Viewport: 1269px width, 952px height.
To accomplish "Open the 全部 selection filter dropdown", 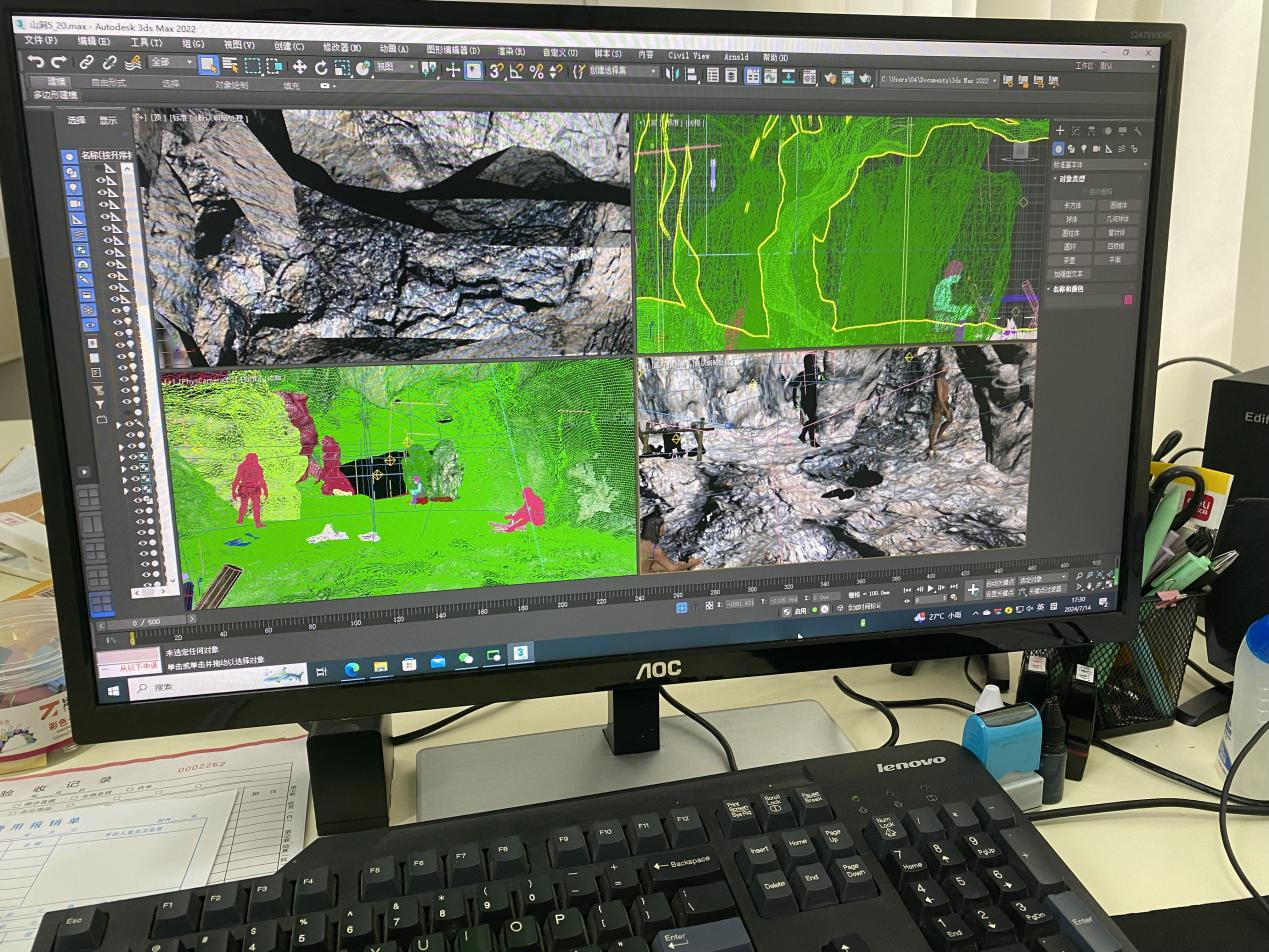I will click(171, 62).
